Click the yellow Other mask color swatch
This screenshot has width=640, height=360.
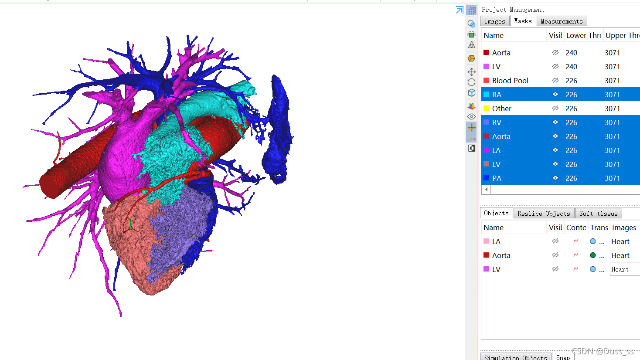pyautogui.click(x=486, y=108)
